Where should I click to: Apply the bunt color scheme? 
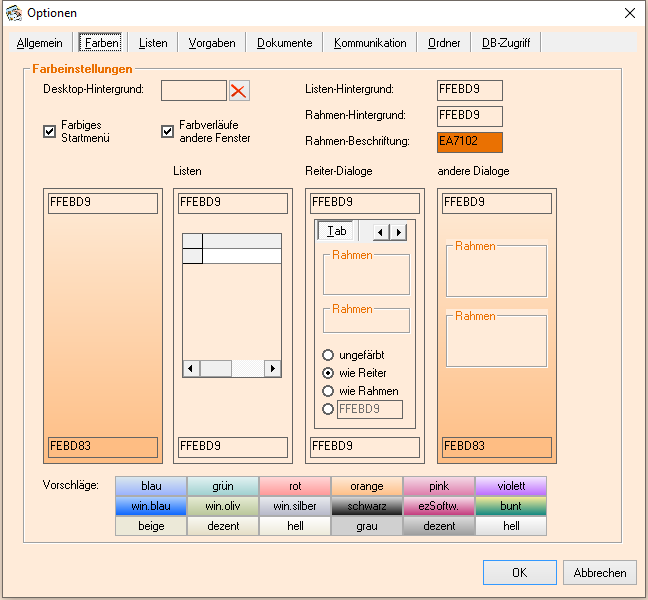click(511, 506)
